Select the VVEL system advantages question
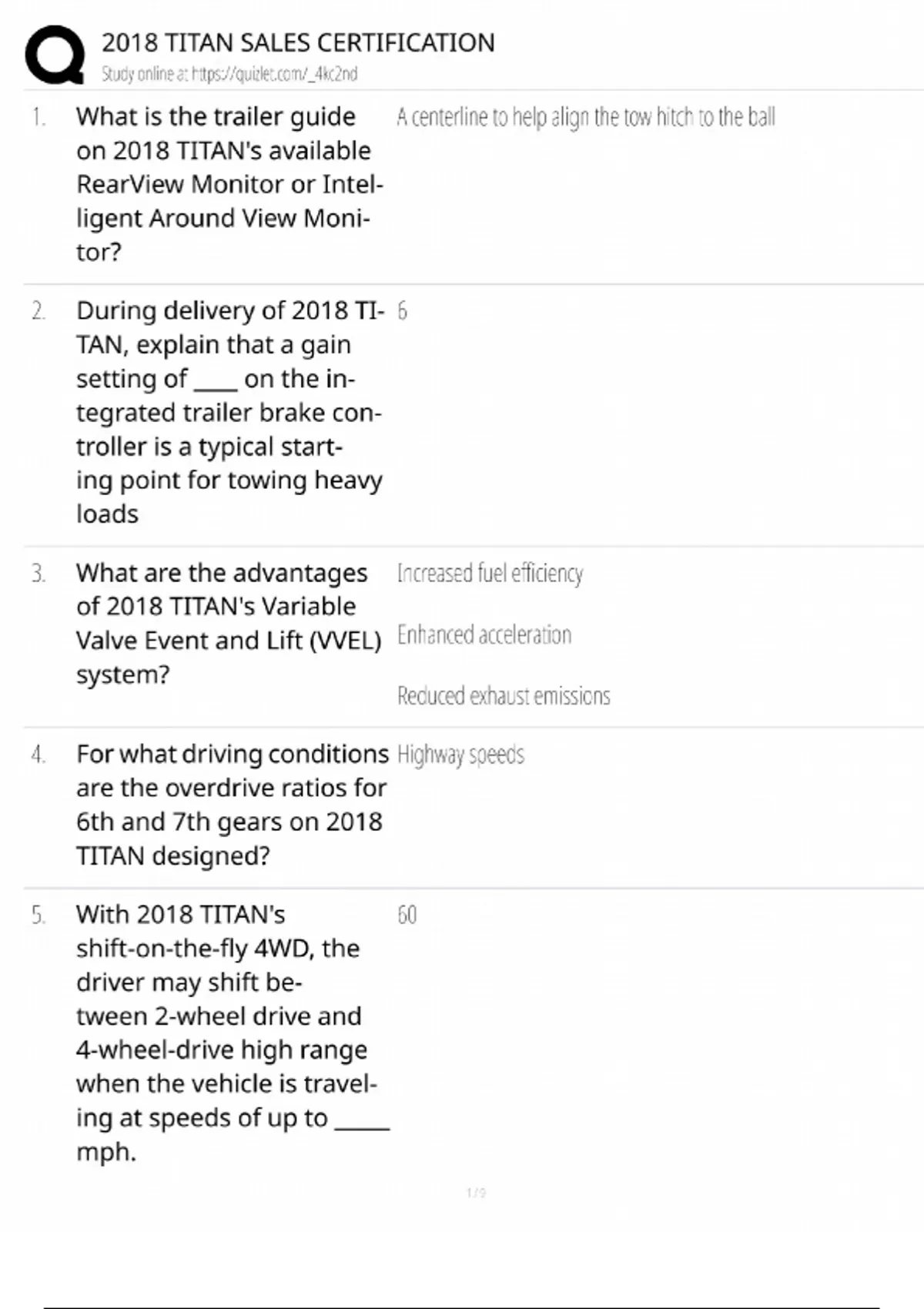 229,624
